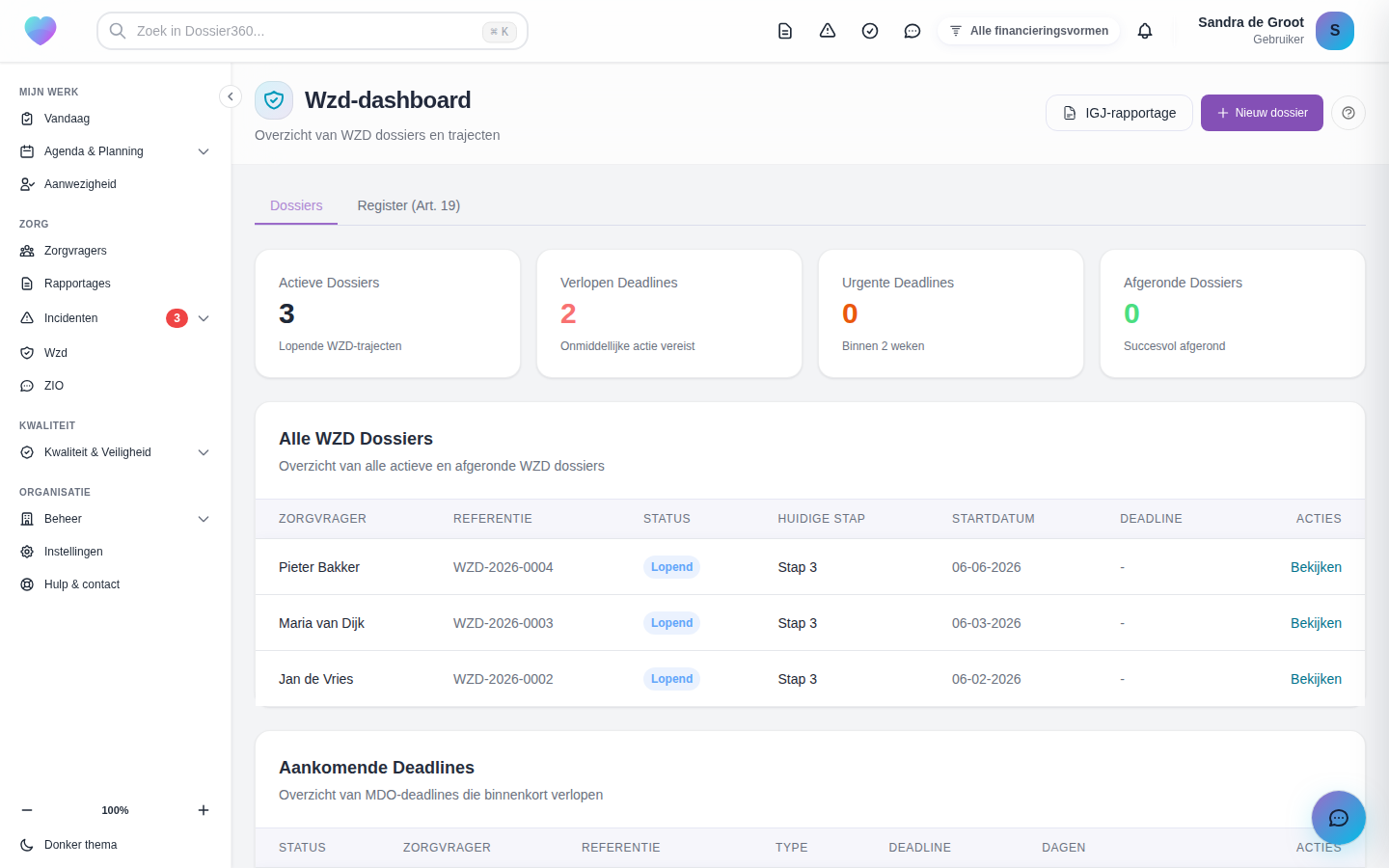
Task: Click Bekijken for Jan de Vries
Action: tap(1316, 679)
